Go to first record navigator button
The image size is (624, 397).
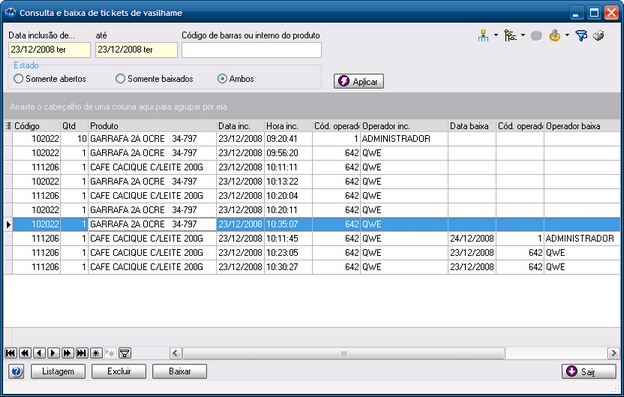pos(11,353)
